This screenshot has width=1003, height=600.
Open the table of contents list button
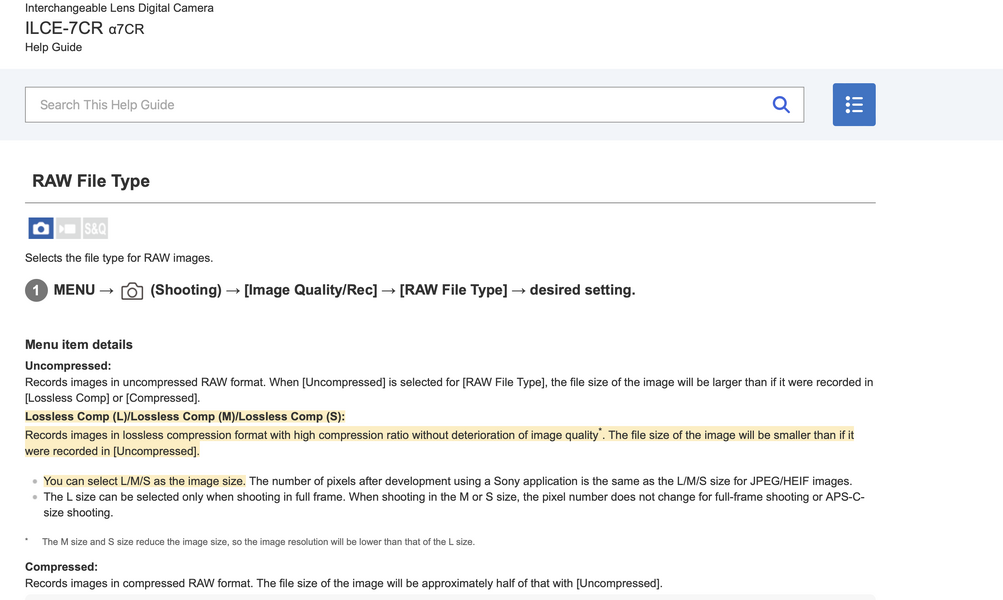pyautogui.click(x=853, y=105)
